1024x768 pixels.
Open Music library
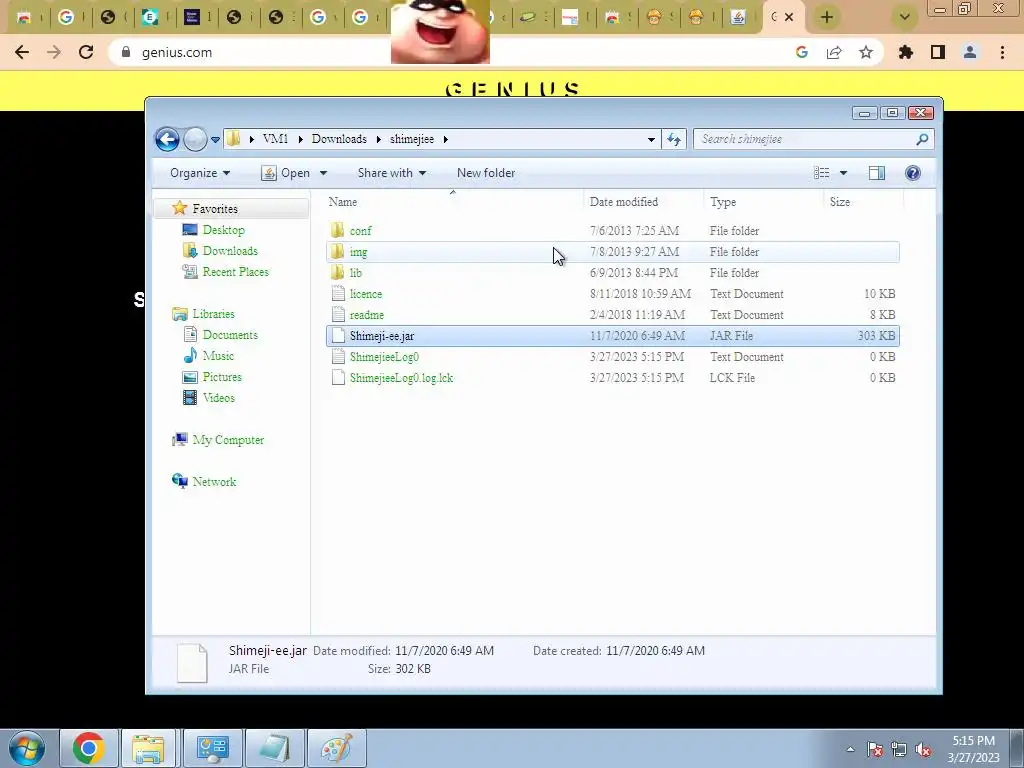click(x=217, y=356)
